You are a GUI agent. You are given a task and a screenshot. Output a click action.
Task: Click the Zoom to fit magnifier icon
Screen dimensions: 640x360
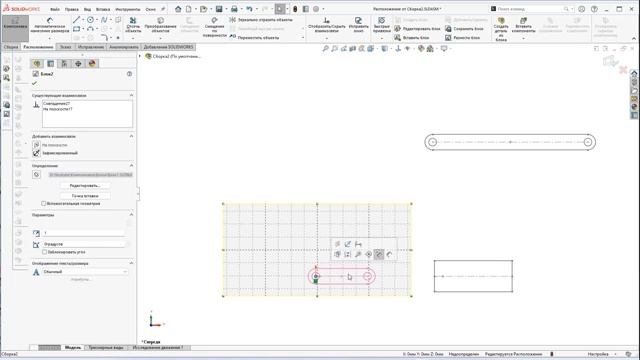point(325,49)
